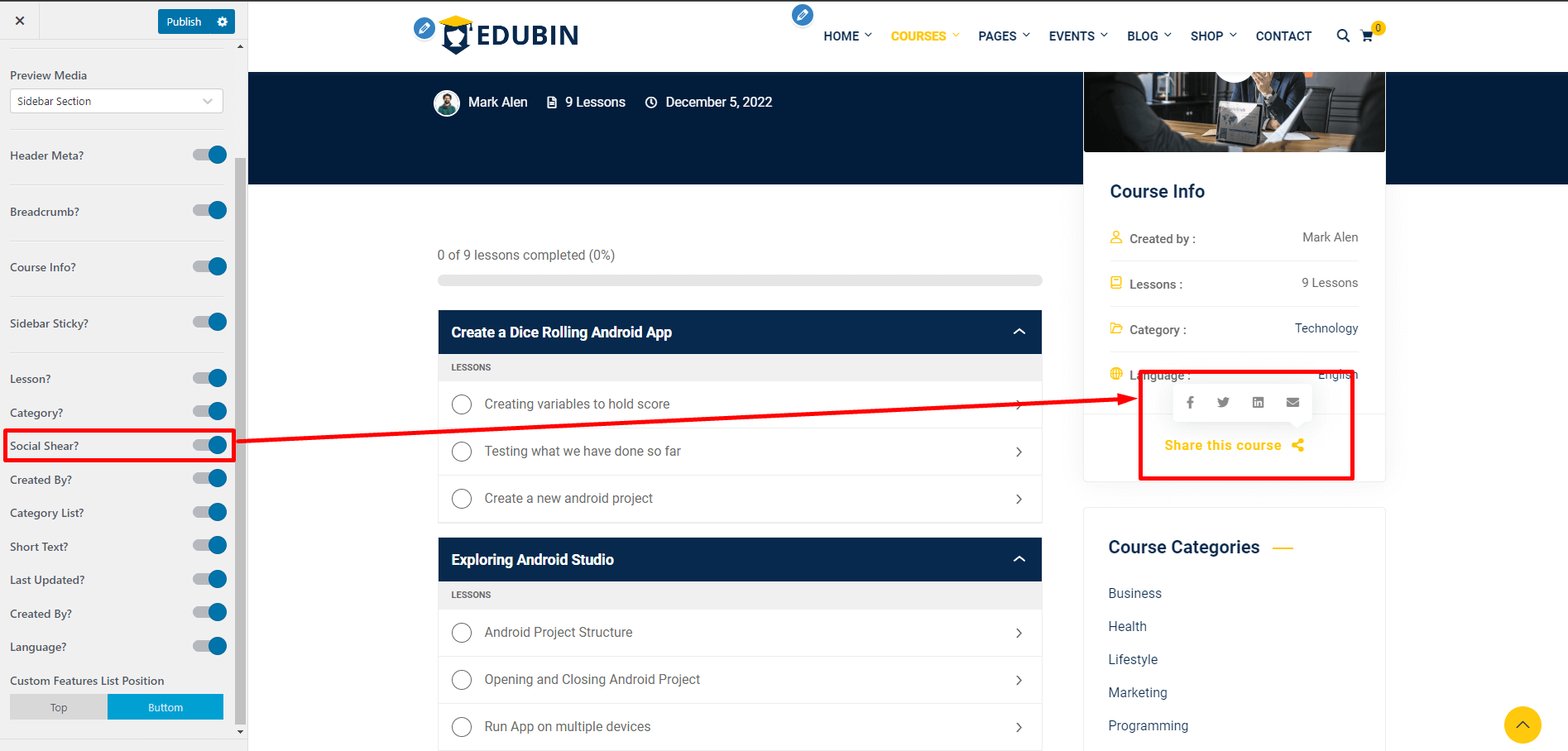This screenshot has width=1568, height=751.
Task: Open the Preview Media dropdown
Action: [x=117, y=101]
